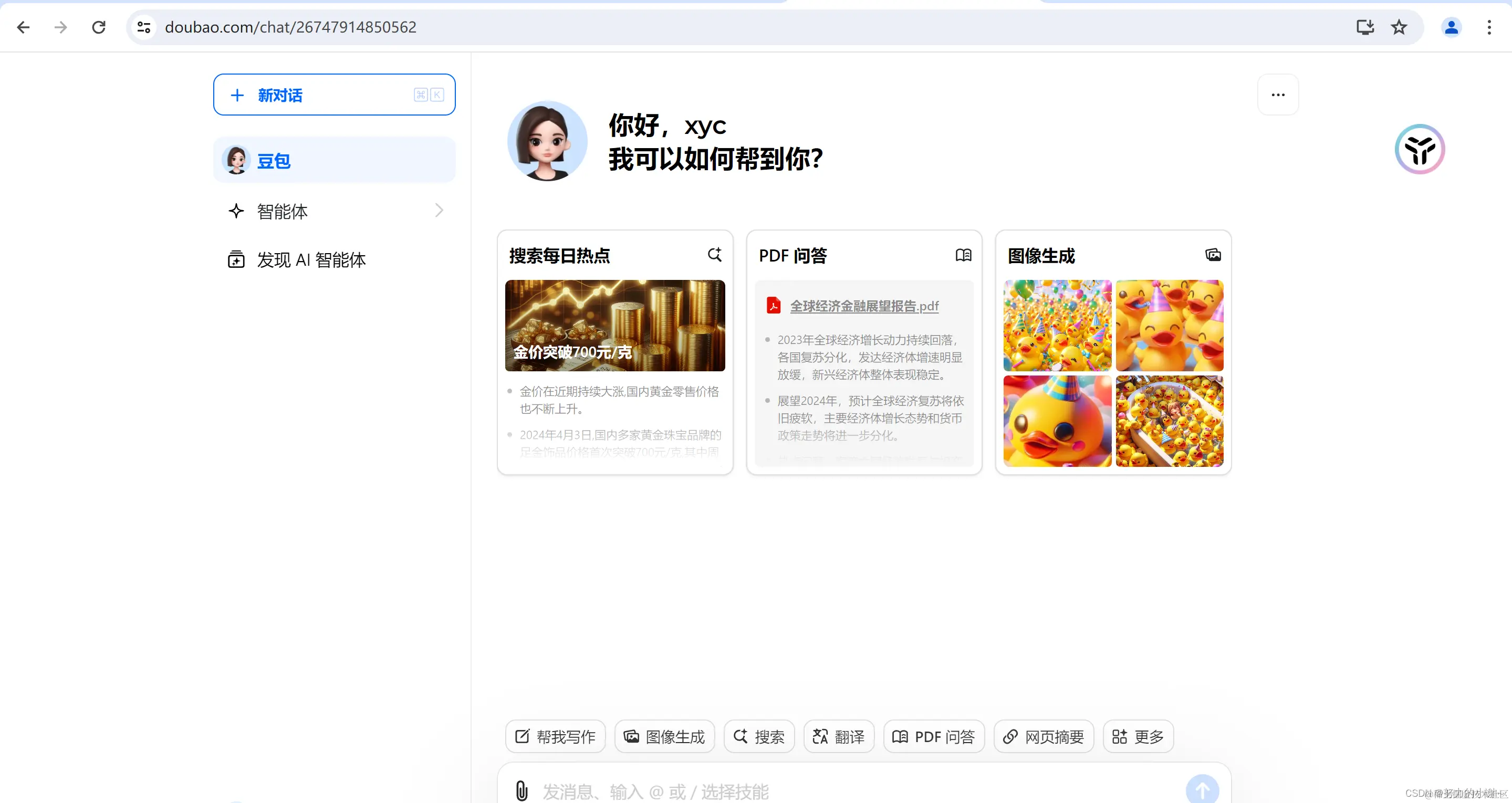1512x803 pixels.
Task: Click PDF 问答 skill button in bottom bar
Action: click(934, 736)
